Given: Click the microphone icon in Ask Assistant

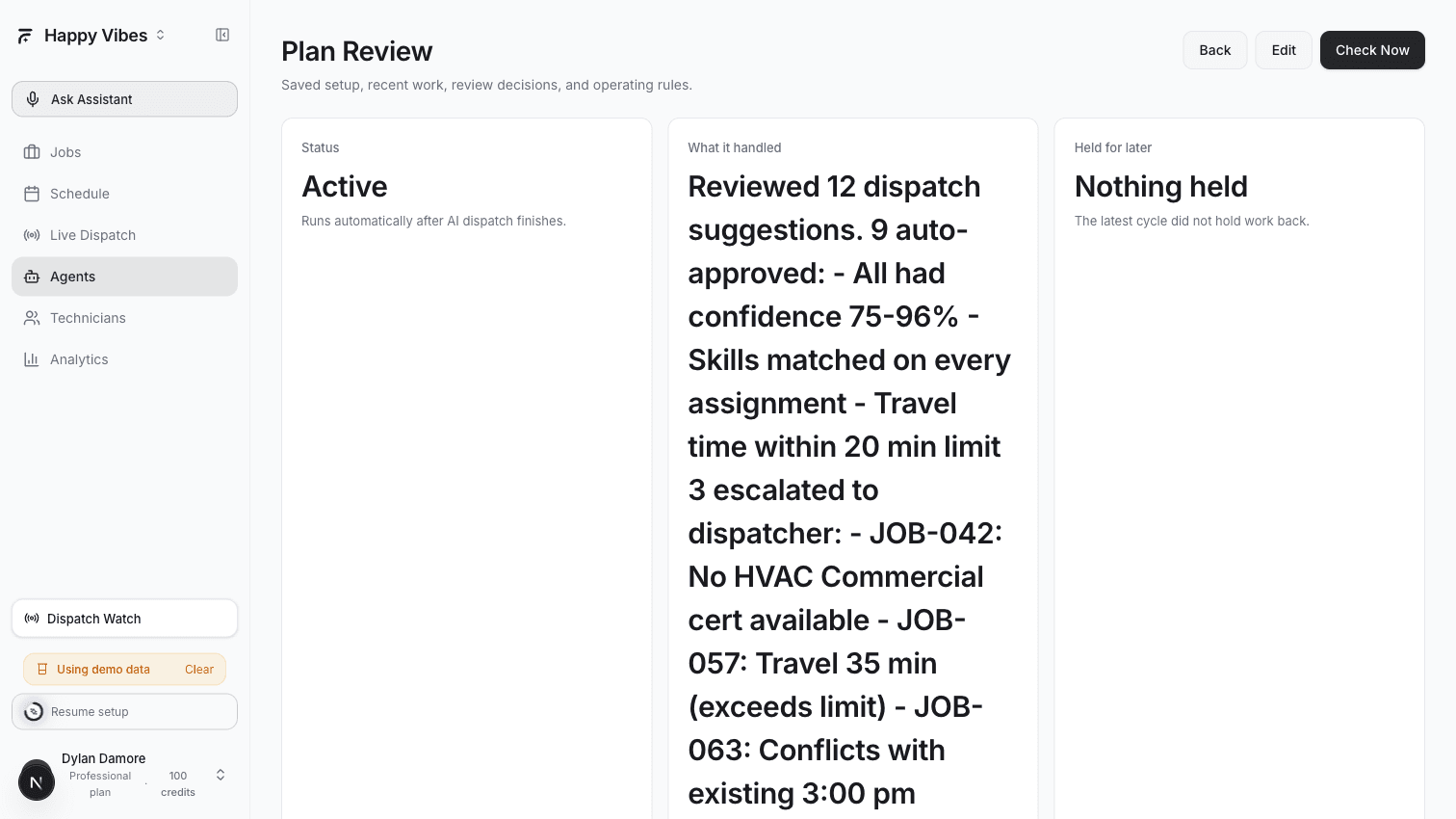Looking at the screenshot, I should [x=33, y=98].
